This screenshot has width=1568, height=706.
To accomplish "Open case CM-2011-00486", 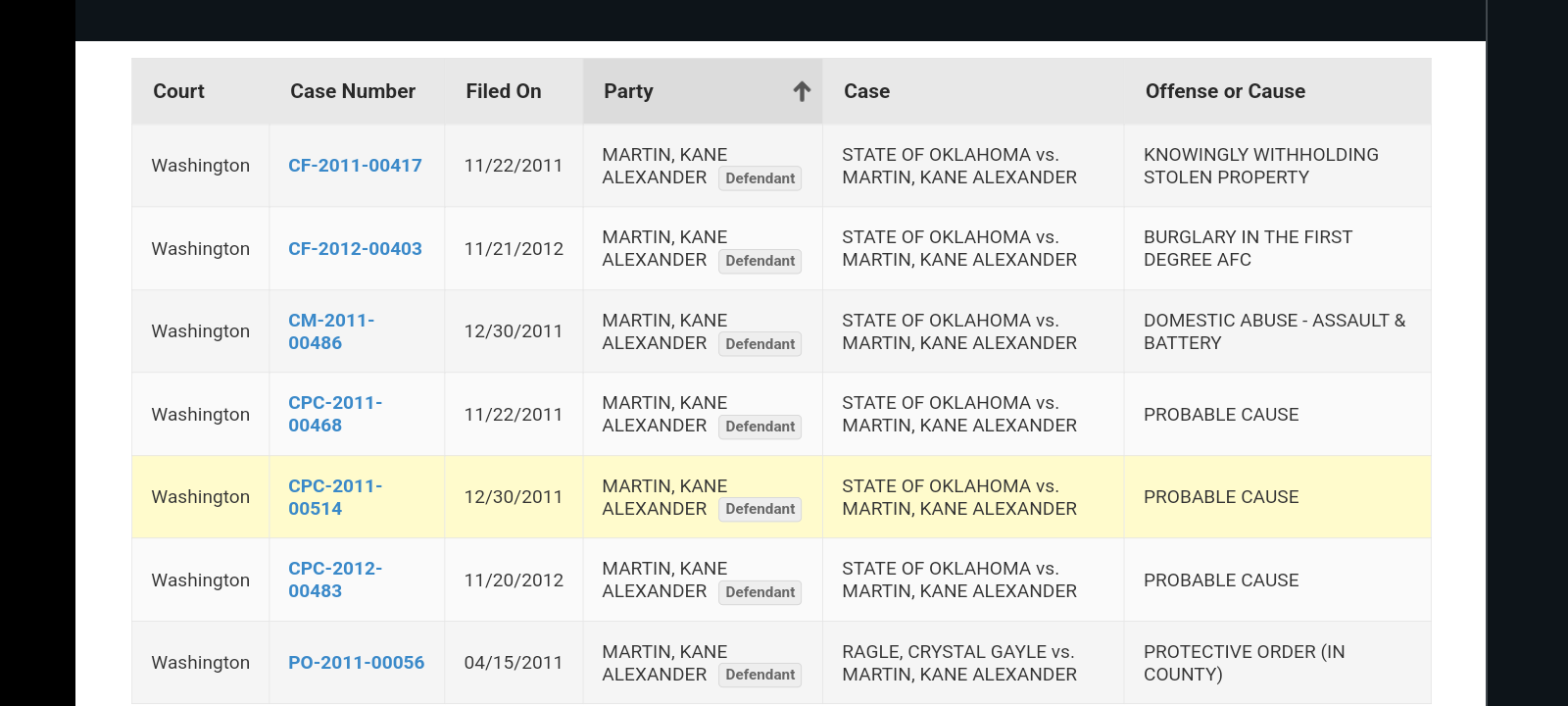I will [x=331, y=331].
